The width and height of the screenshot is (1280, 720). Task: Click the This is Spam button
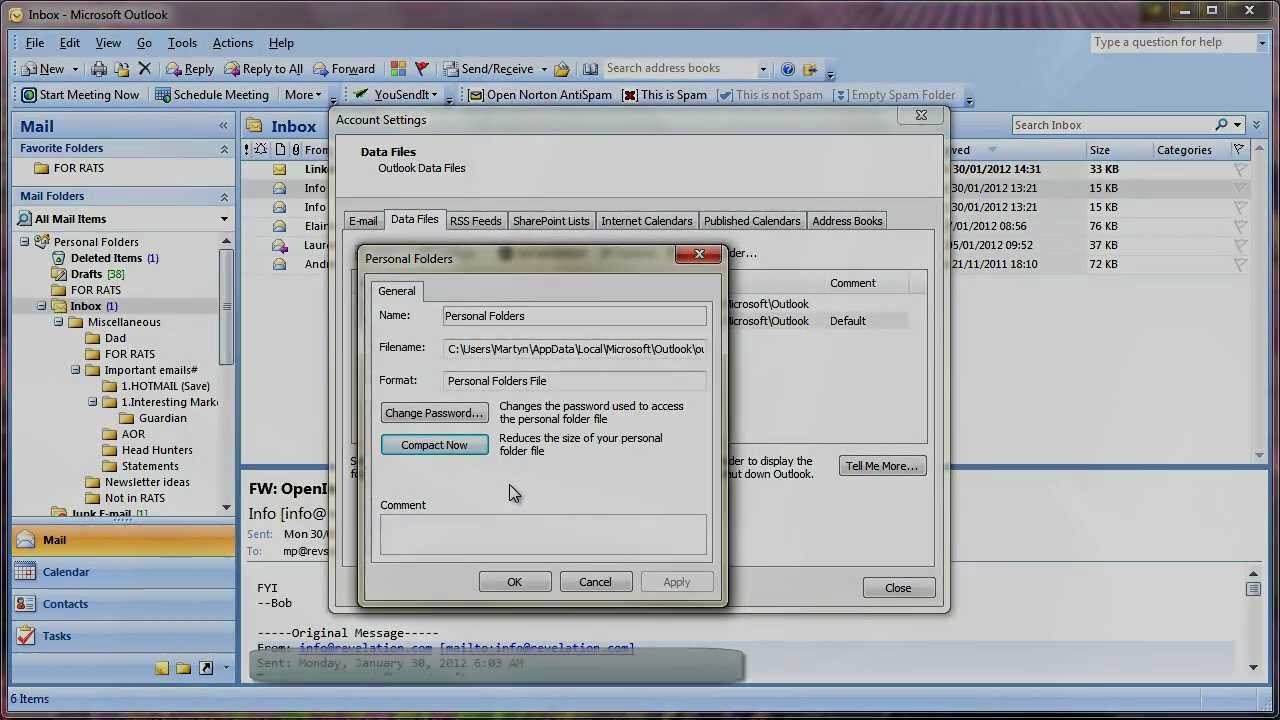pos(664,95)
